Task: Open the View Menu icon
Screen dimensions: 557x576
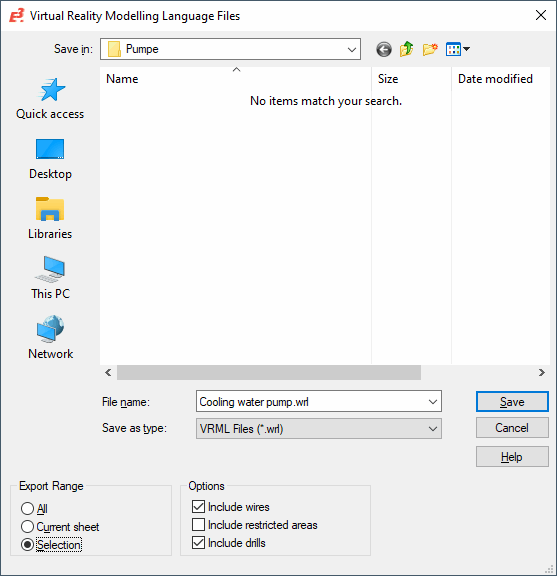Action: tap(457, 49)
